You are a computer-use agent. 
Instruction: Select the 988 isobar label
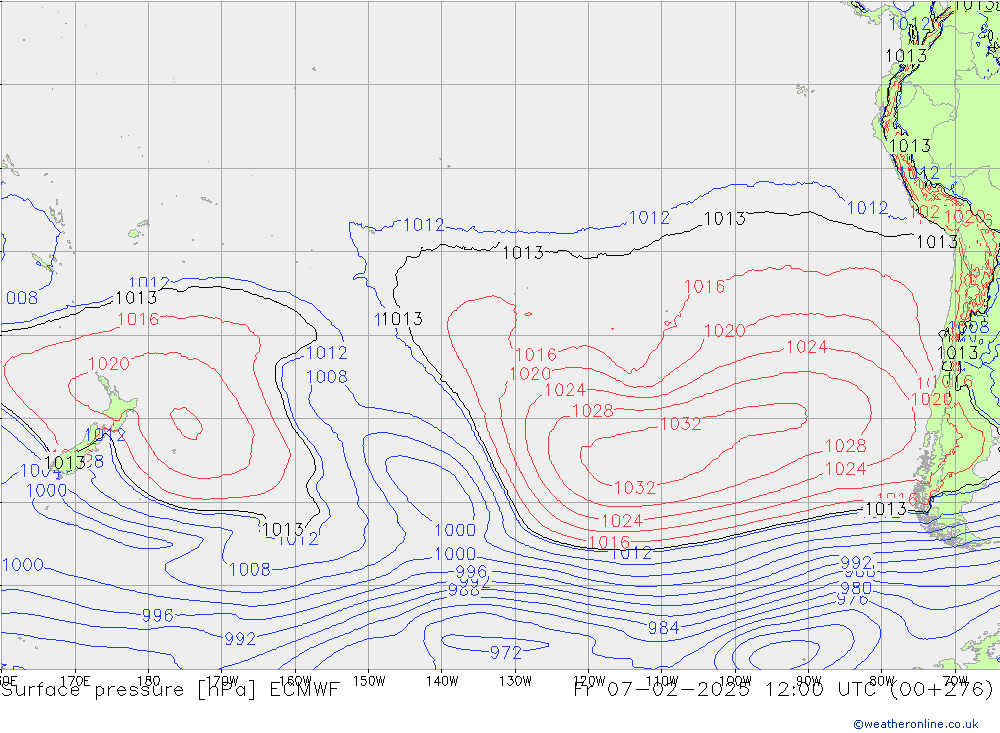tap(464, 590)
